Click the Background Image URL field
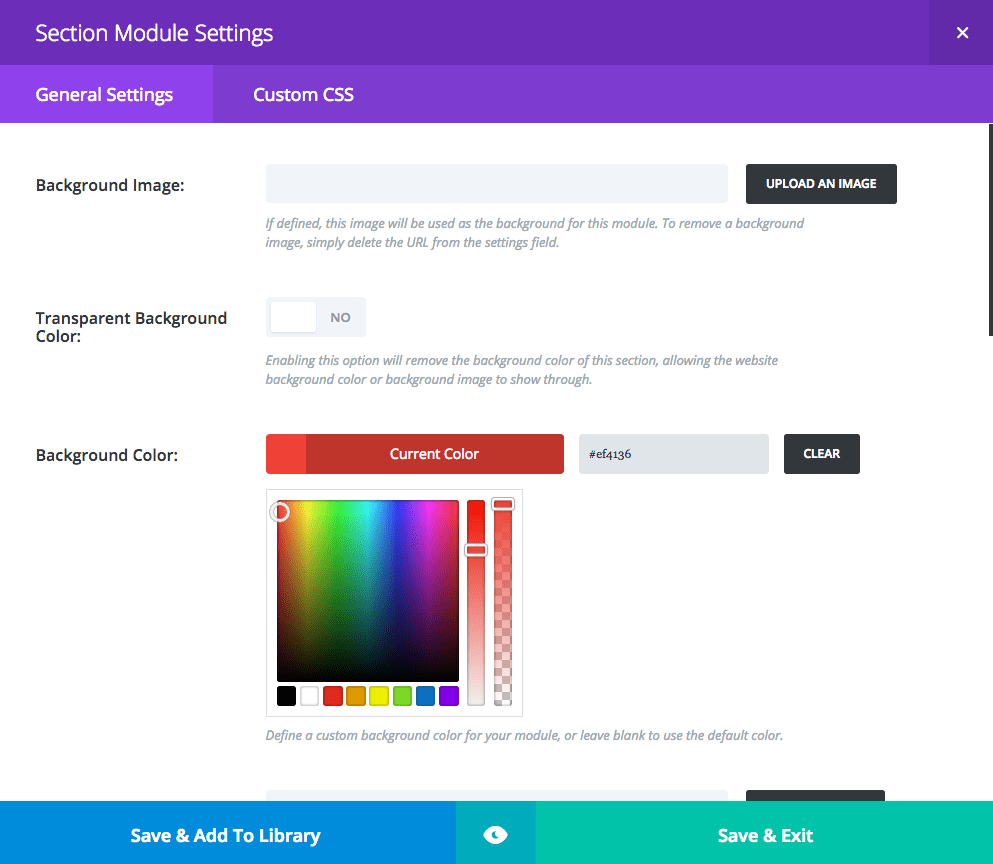Image resolution: width=993 pixels, height=864 pixels. point(496,184)
